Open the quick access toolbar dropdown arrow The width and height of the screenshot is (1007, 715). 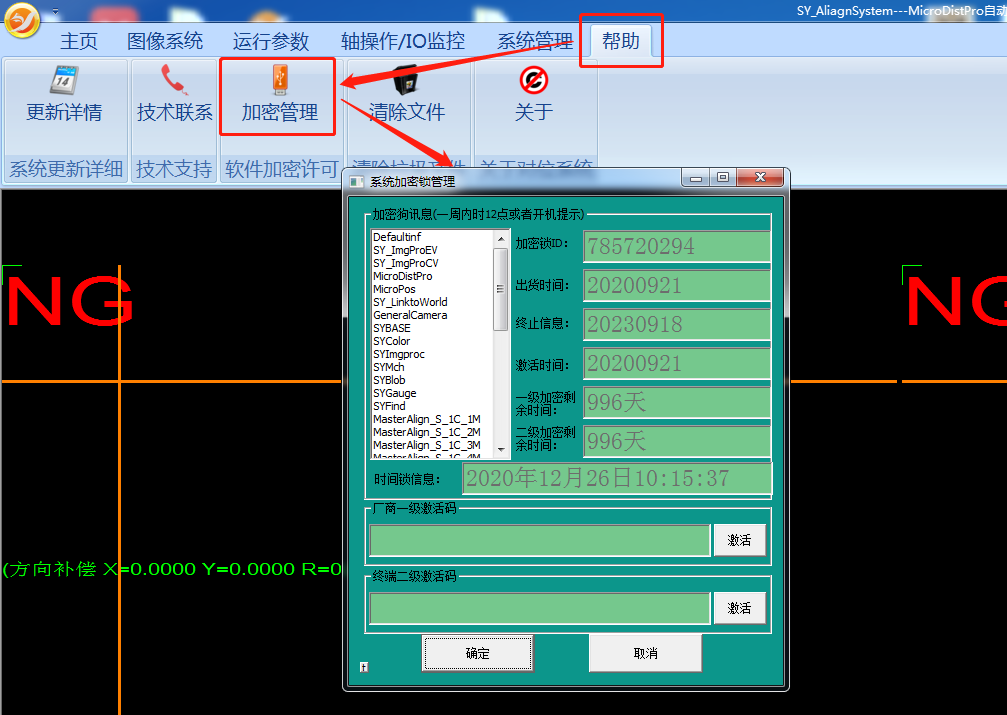click(x=54, y=11)
